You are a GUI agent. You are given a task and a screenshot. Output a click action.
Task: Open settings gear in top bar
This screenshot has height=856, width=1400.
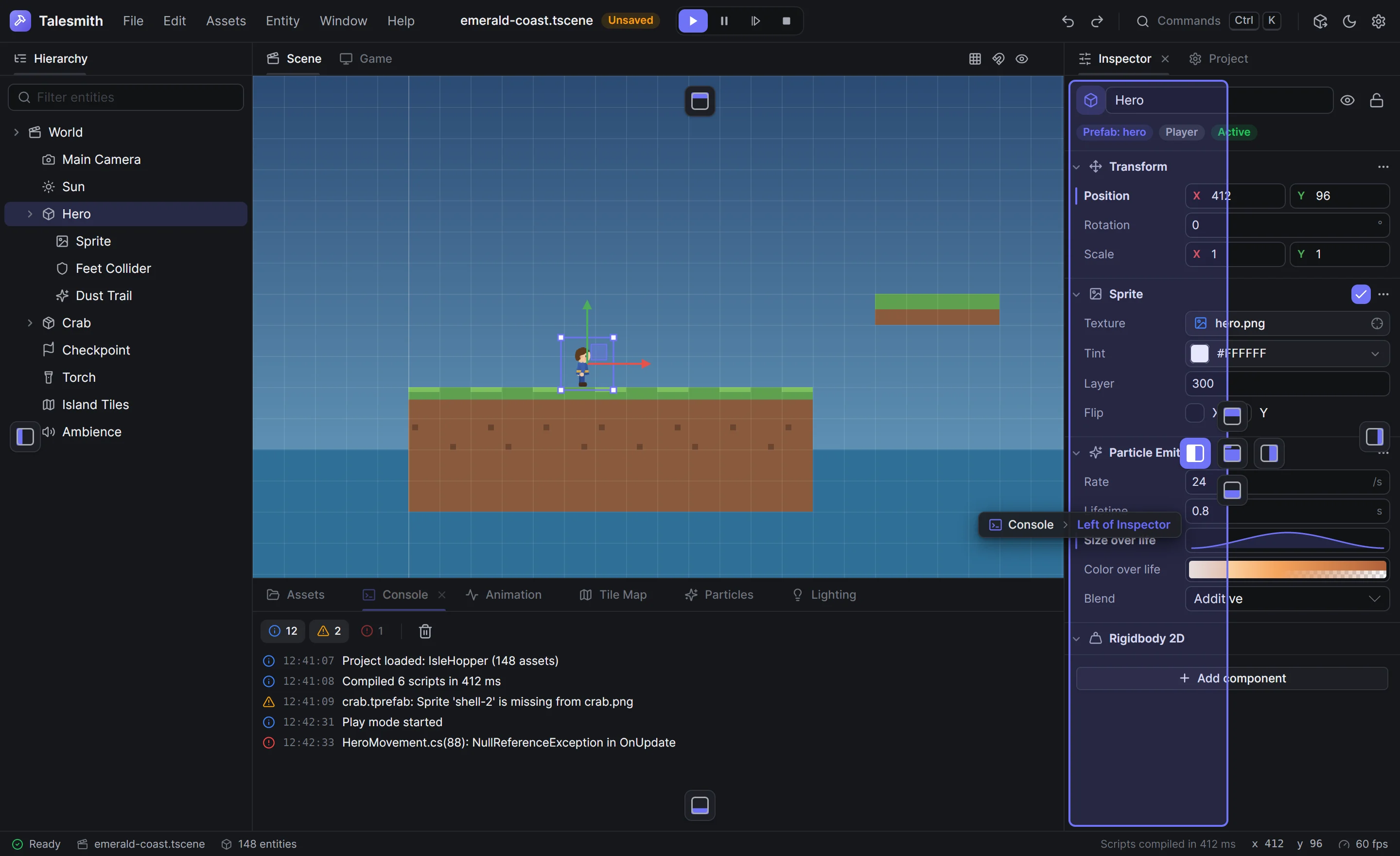pyautogui.click(x=1379, y=21)
